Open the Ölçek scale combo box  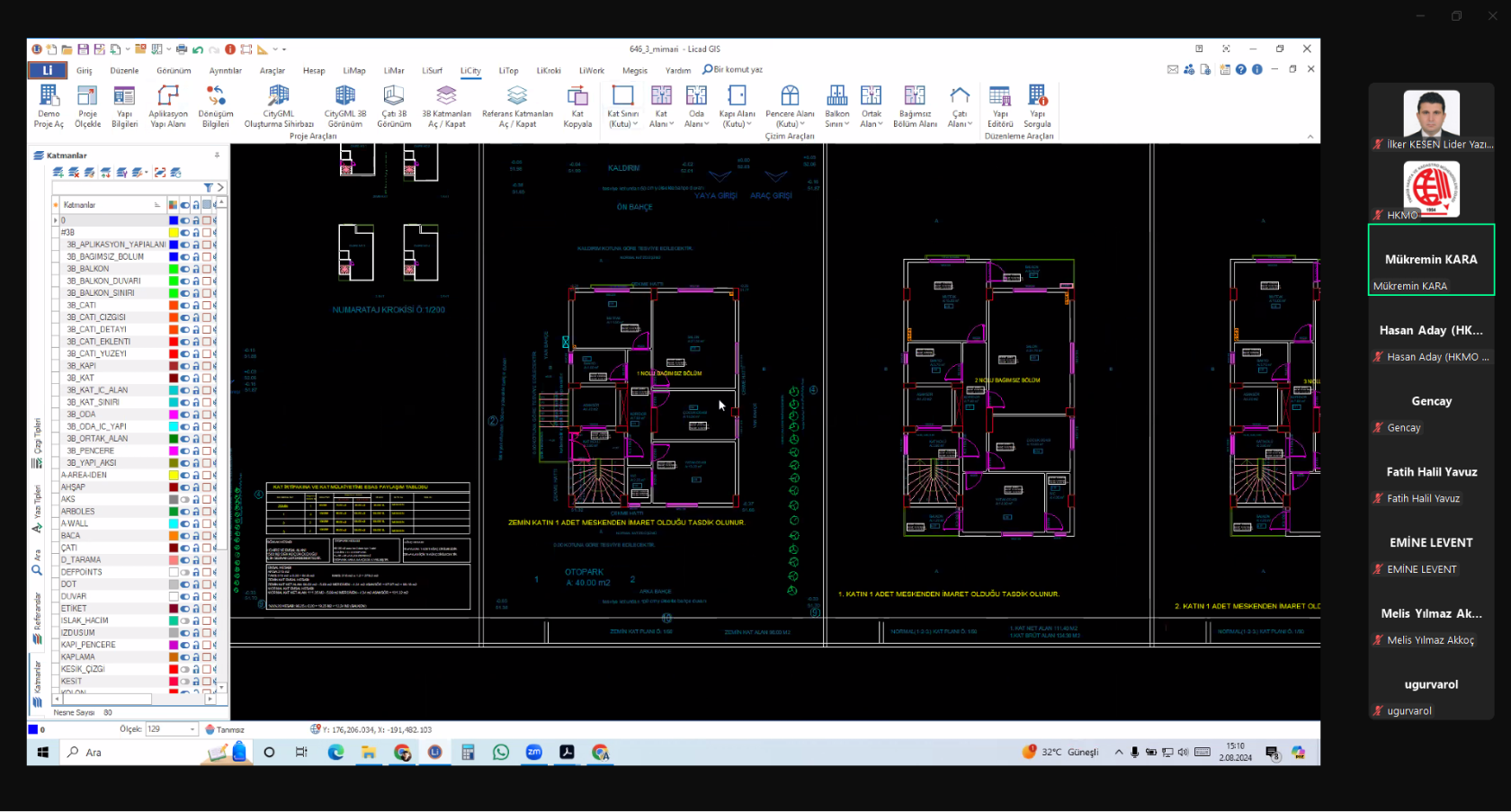coord(171,729)
